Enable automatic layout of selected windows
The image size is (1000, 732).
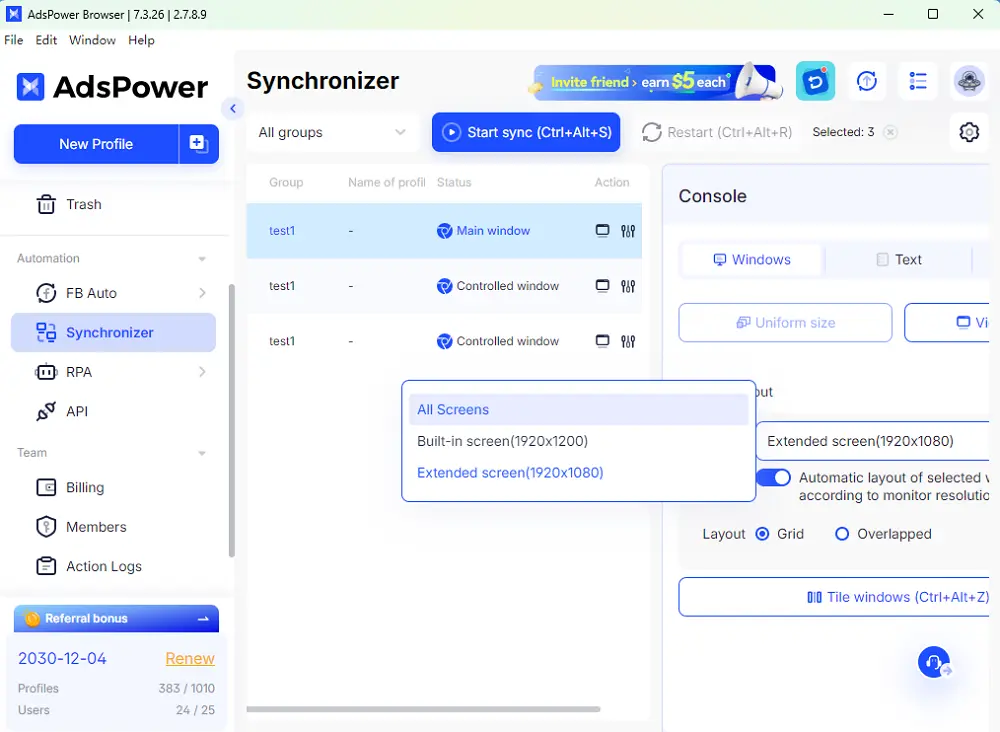(x=774, y=478)
